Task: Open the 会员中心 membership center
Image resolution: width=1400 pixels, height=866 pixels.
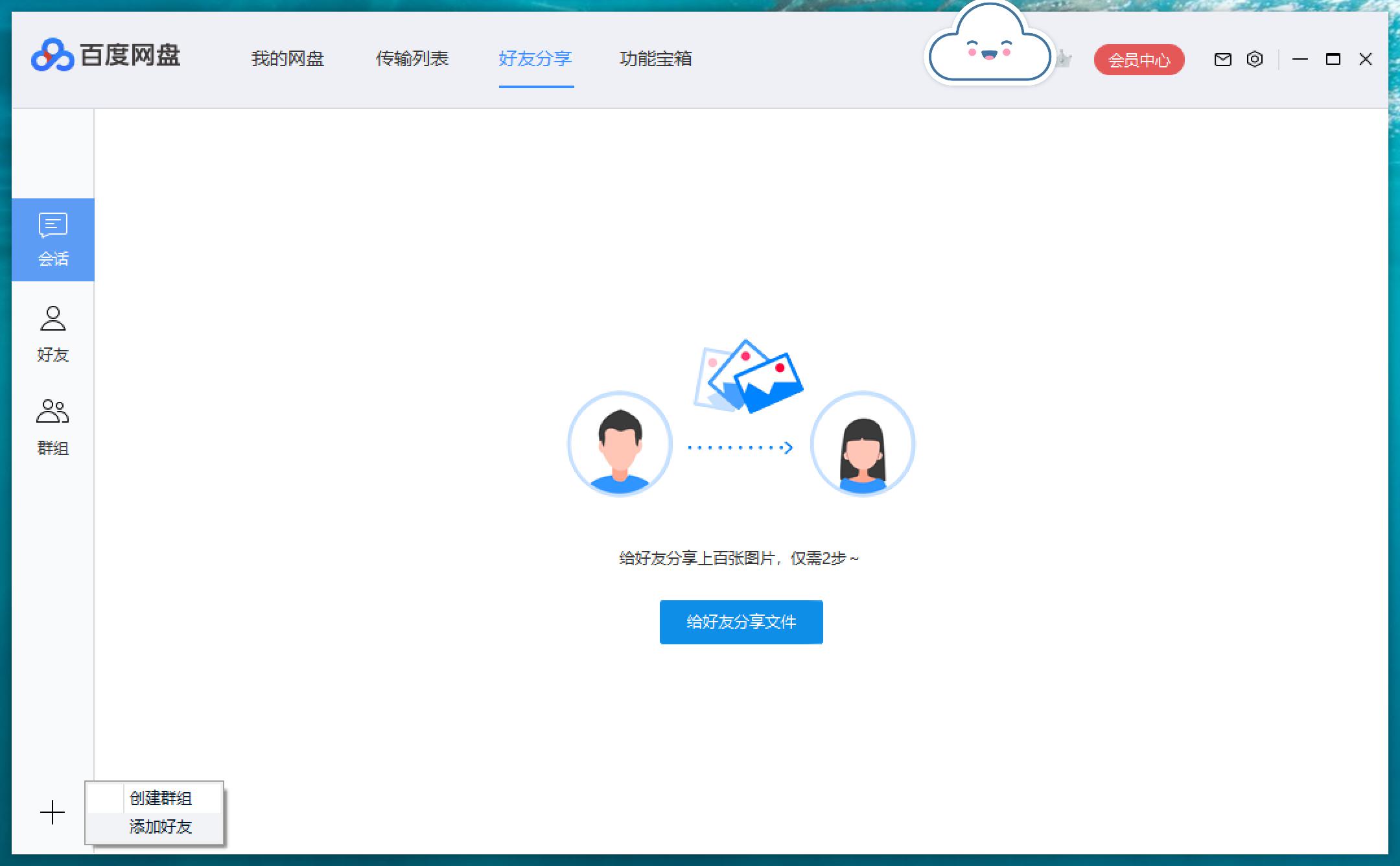Action: [x=1139, y=59]
